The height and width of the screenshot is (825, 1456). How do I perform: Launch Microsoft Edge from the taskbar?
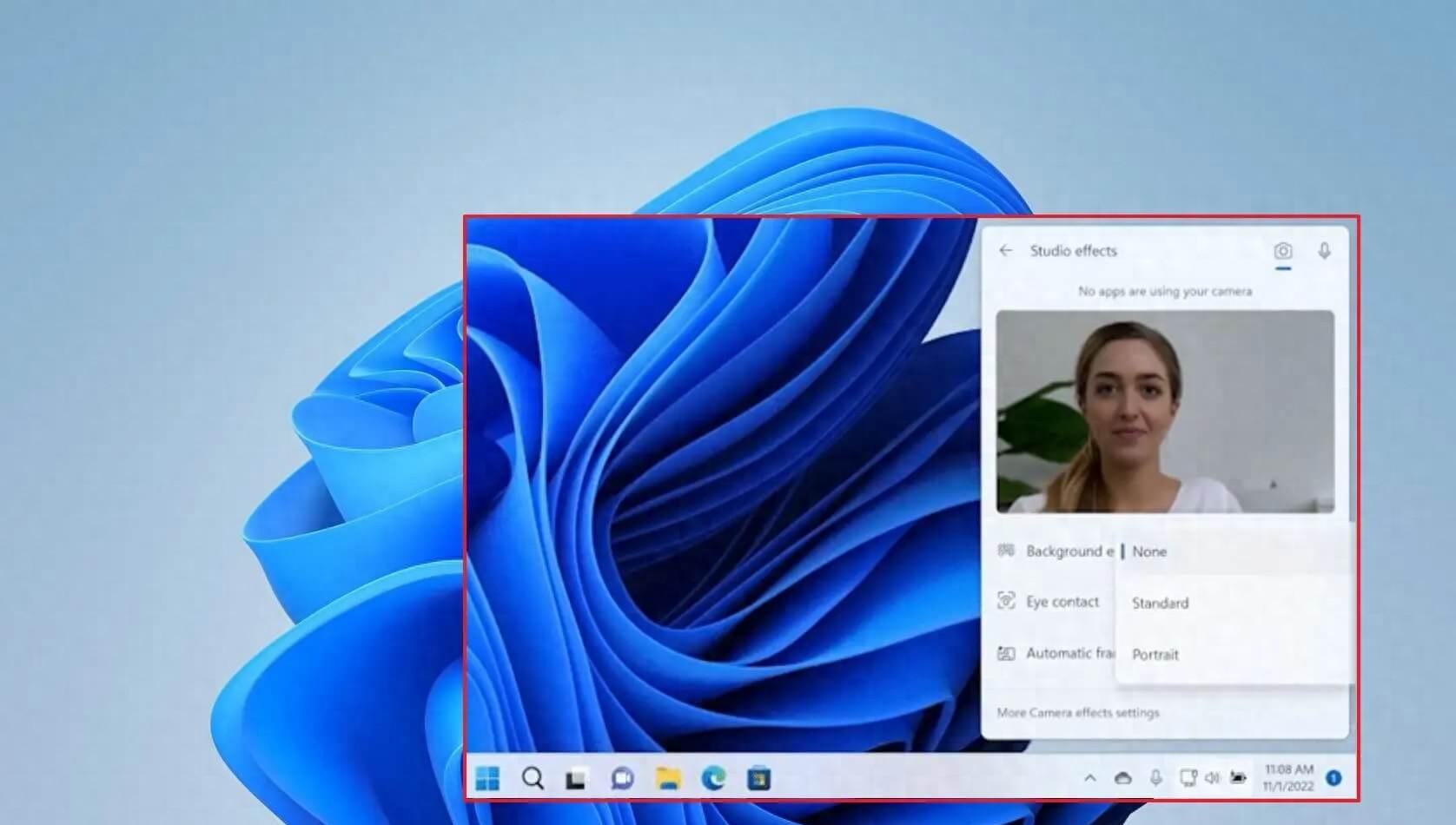[713, 778]
